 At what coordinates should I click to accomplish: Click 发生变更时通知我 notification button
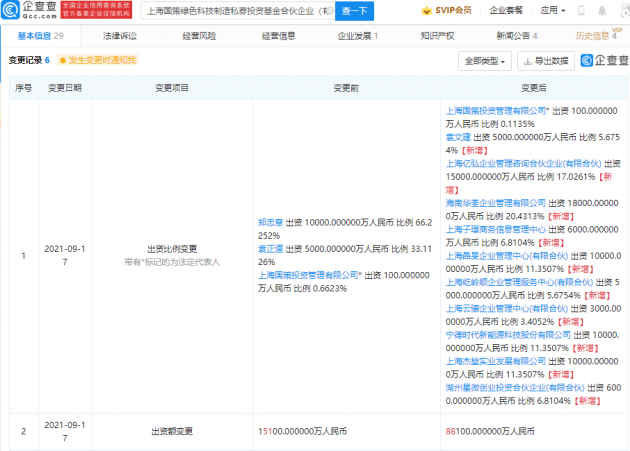click(x=98, y=60)
